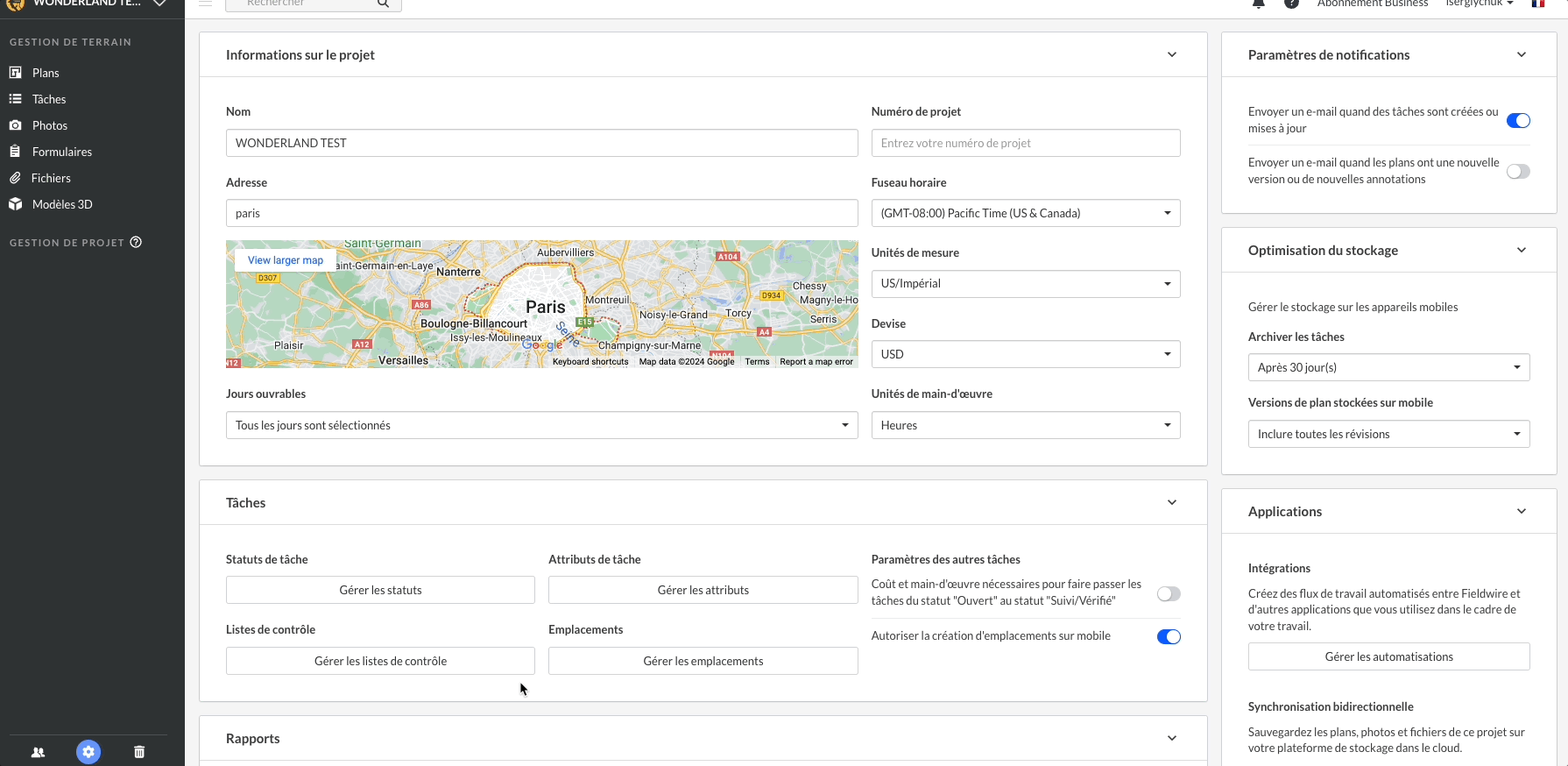Click the Numéro de projet field
The height and width of the screenshot is (766, 1568).
pyautogui.click(x=1026, y=143)
